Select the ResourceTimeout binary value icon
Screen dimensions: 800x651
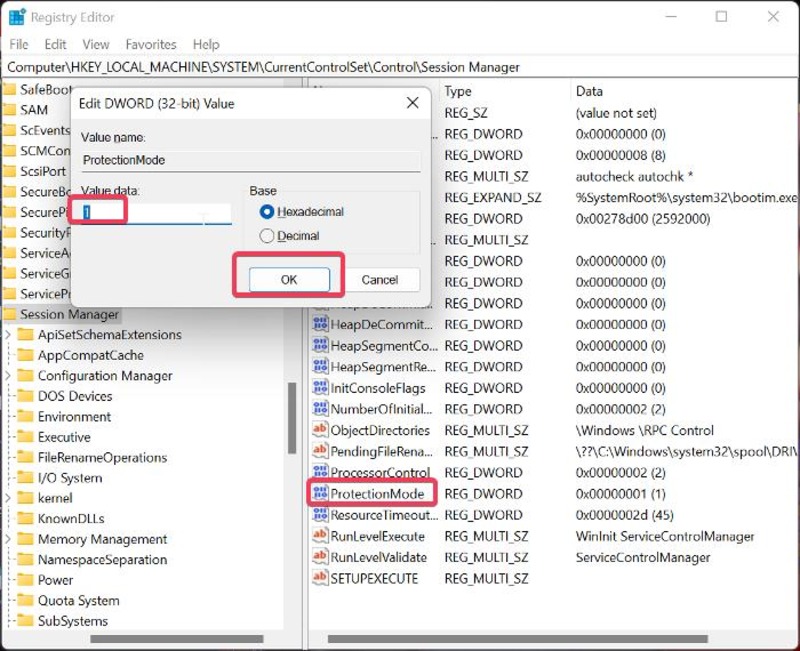(321, 515)
